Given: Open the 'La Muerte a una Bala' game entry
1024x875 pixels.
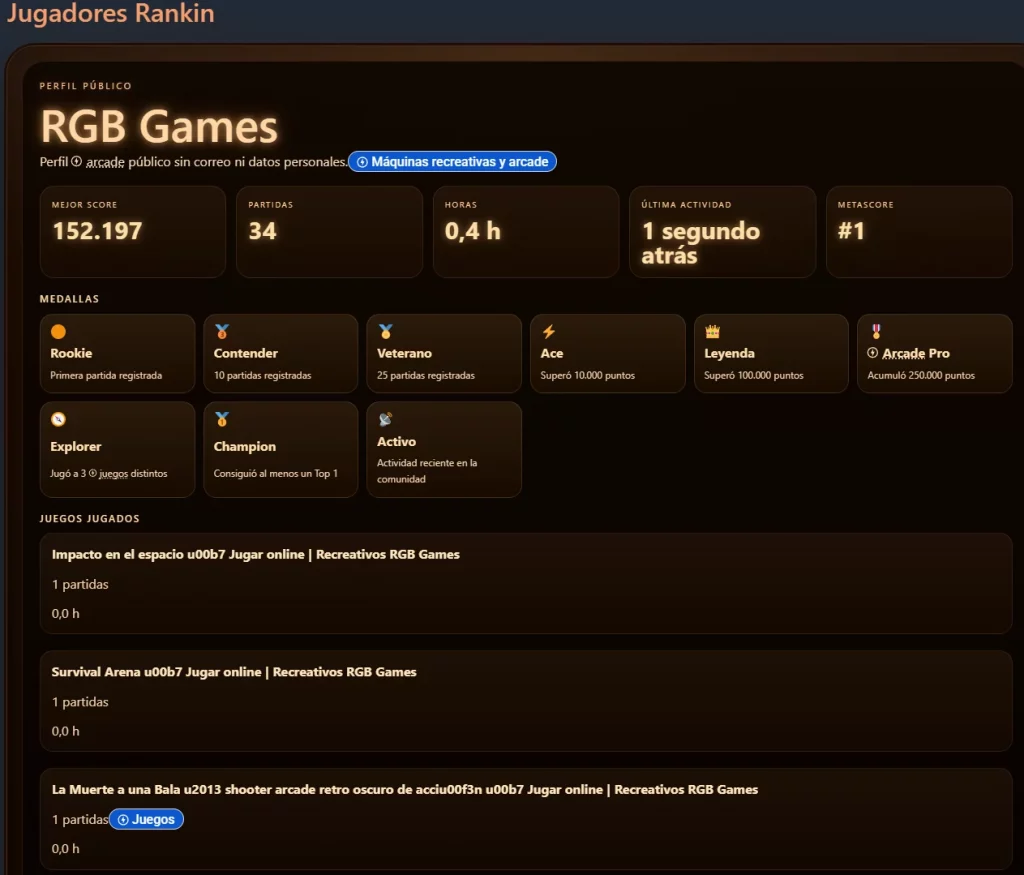Looking at the screenshot, I should (x=404, y=789).
